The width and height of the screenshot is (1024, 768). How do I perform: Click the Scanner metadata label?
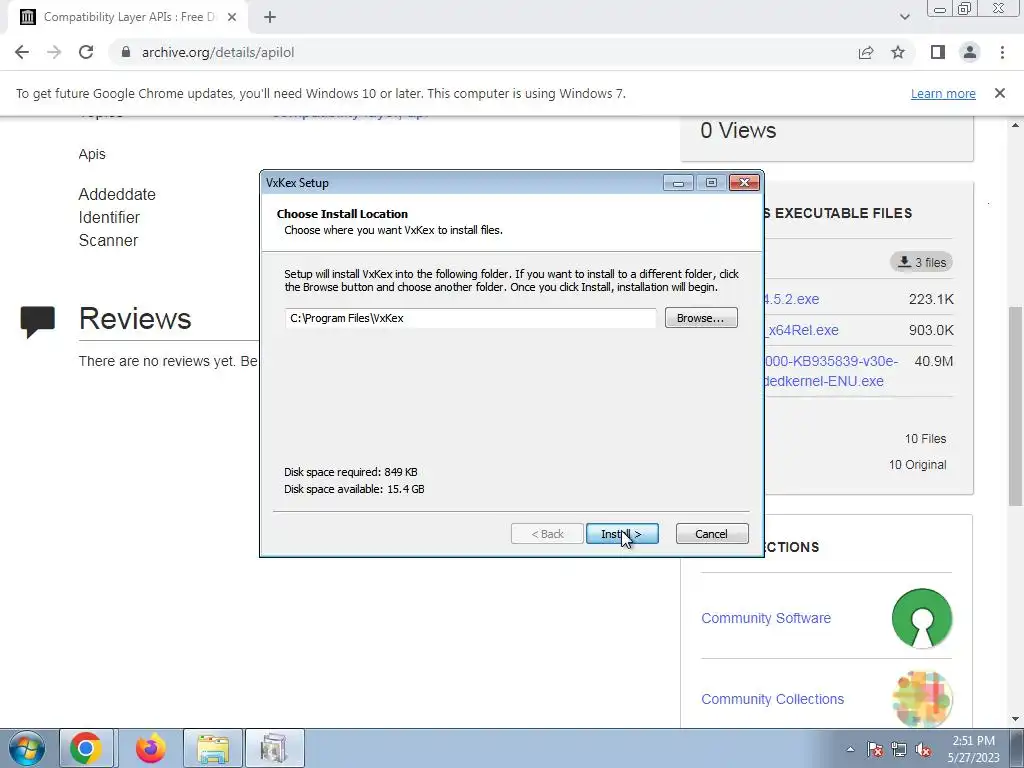pyautogui.click(x=108, y=240)
